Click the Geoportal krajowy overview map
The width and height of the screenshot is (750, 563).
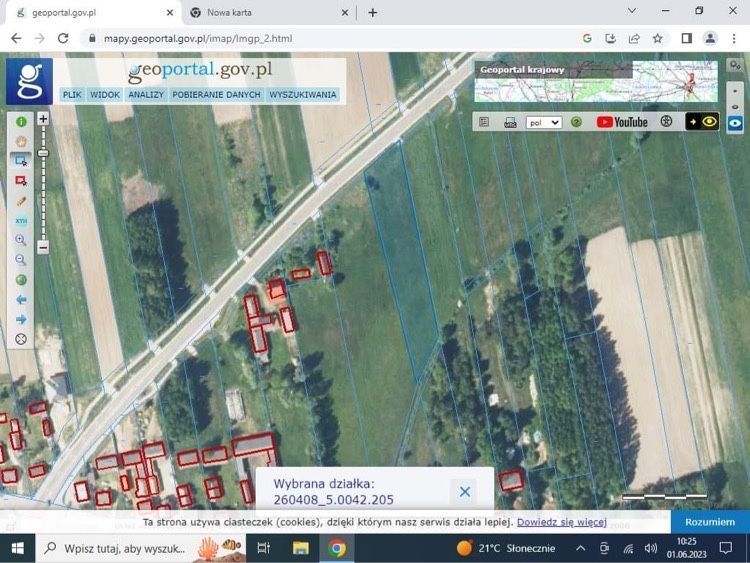pos(596,81)
